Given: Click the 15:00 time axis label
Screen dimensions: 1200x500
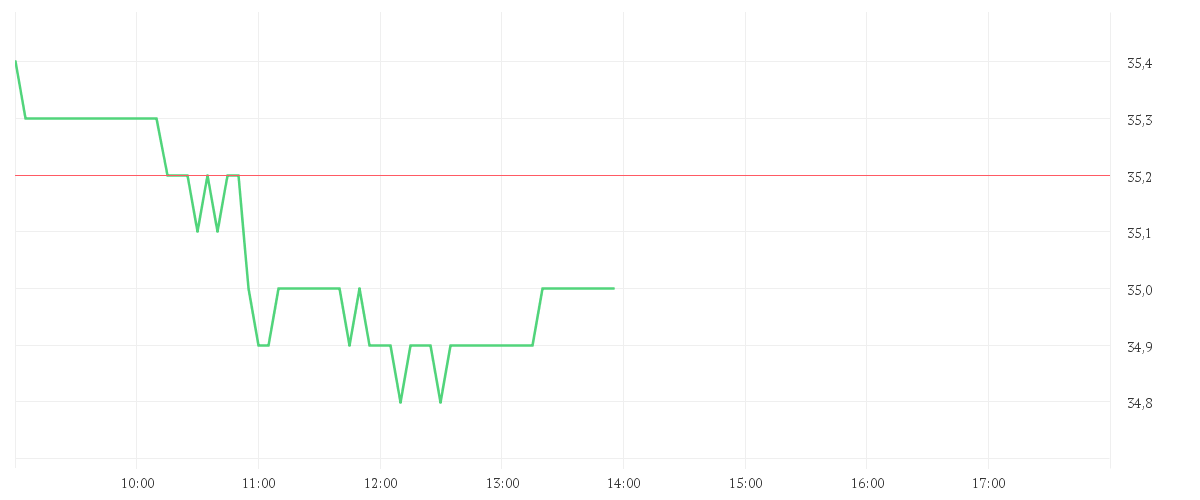Looking at the screenshot, I should point(746,484).
